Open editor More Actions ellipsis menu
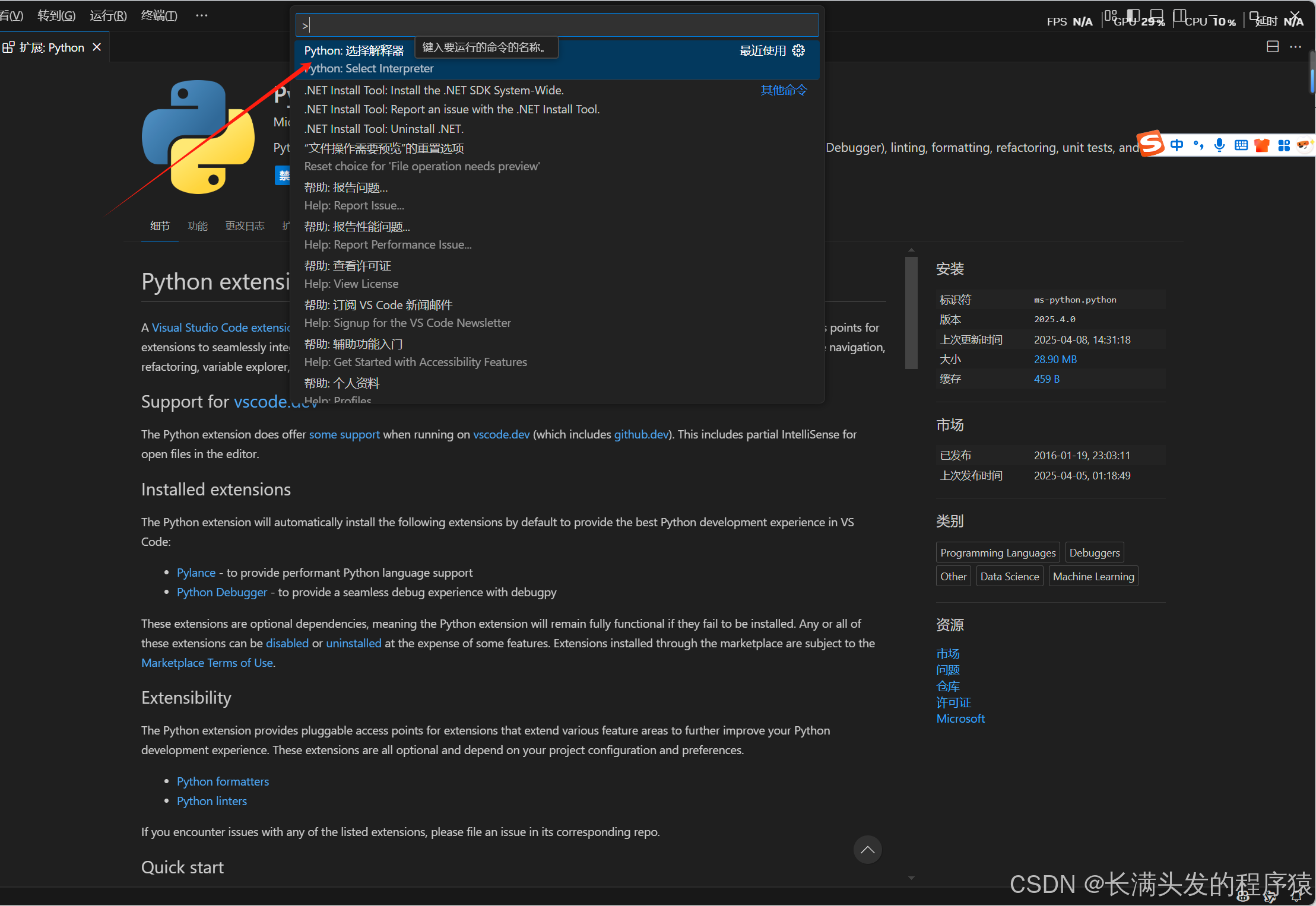The image size is (1316, 906). 1295,47
